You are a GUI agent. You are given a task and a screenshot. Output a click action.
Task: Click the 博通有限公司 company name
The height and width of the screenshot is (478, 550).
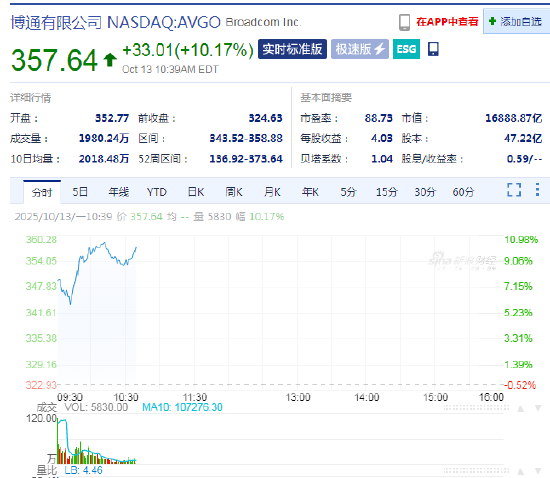[x=56, y=22]
